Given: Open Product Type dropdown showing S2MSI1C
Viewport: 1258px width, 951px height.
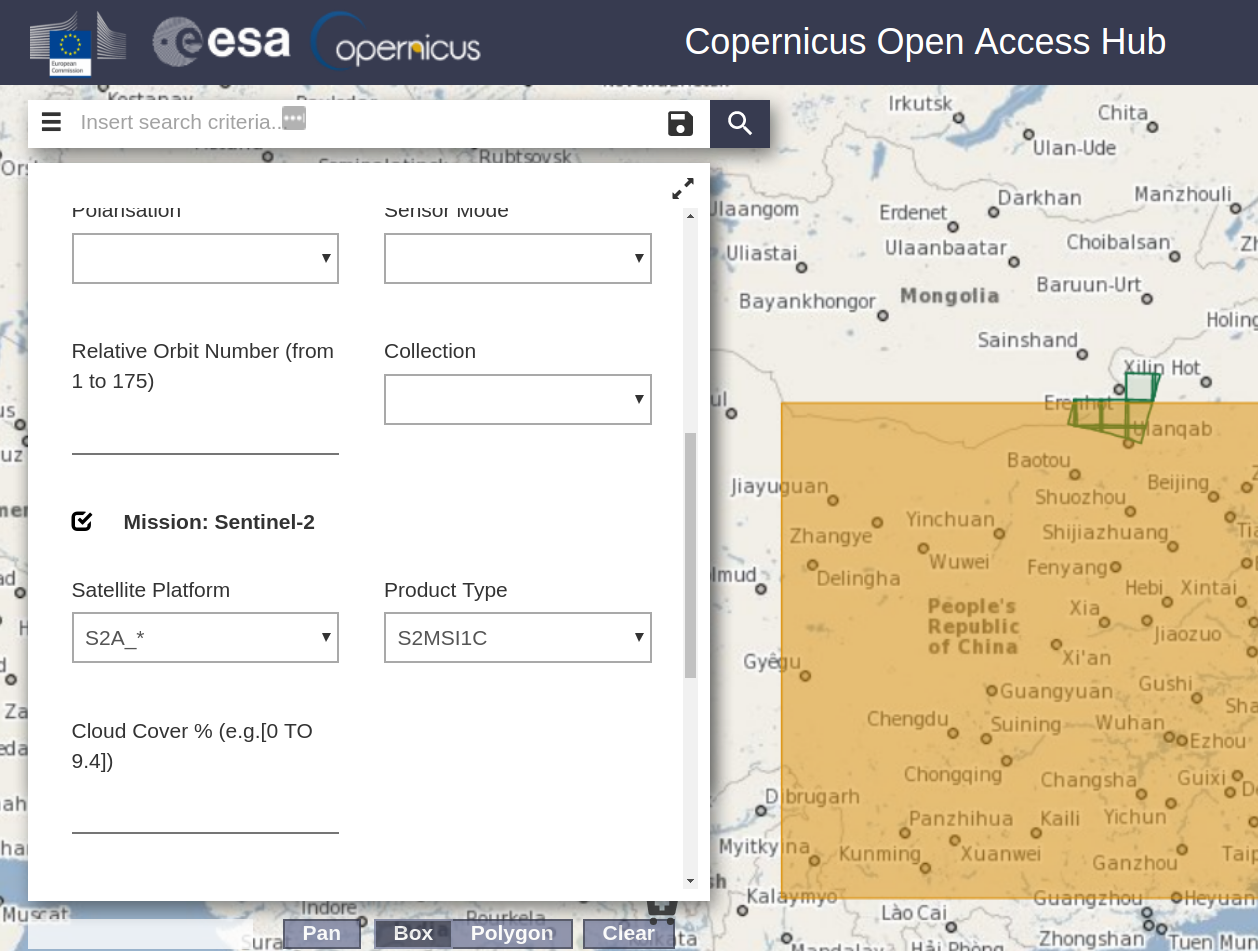Looking at the screenshot, I should point(518,637).
